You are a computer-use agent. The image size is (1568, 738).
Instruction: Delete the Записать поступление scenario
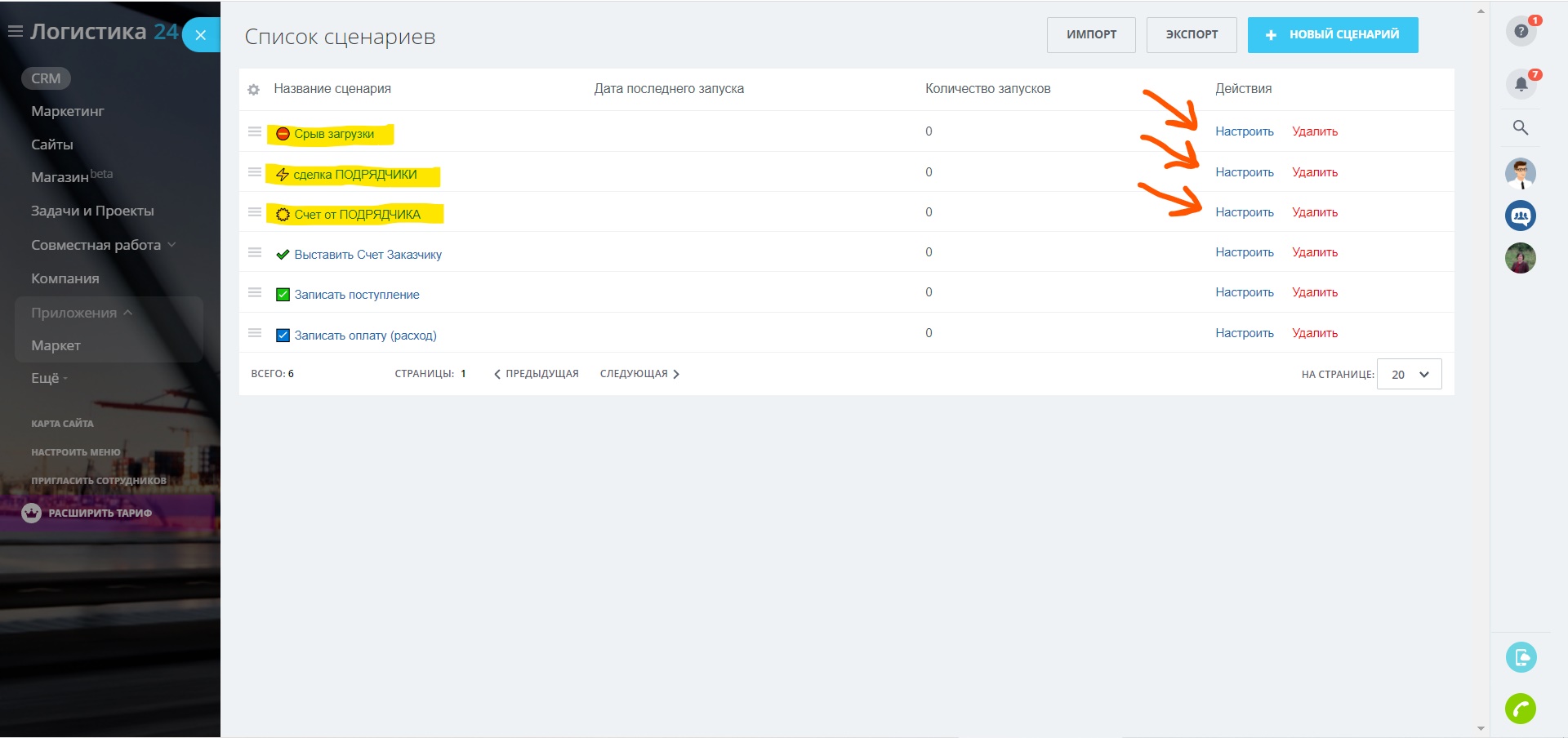tap(1314, 292)
